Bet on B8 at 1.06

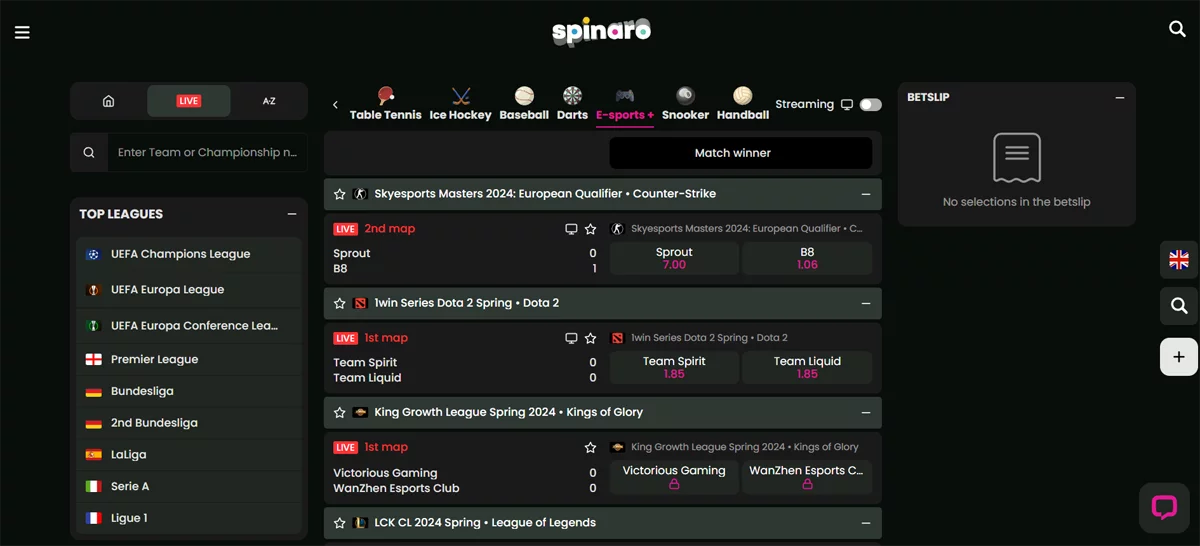click(807, 259)
